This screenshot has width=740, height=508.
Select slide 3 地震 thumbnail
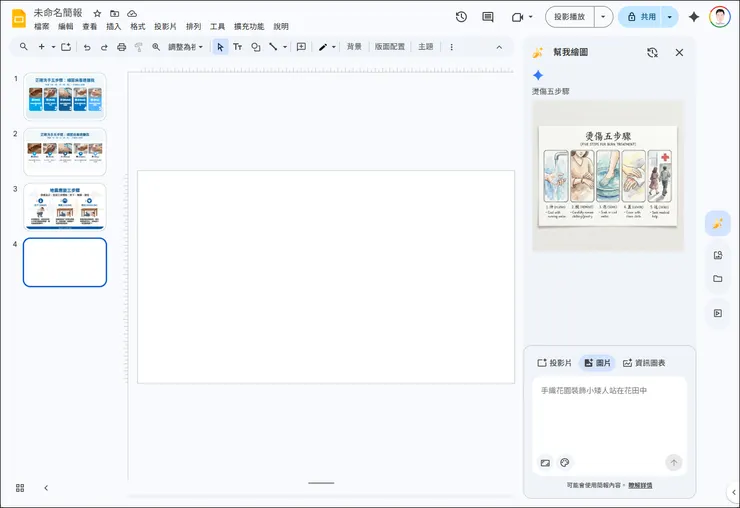pos(65,207)
